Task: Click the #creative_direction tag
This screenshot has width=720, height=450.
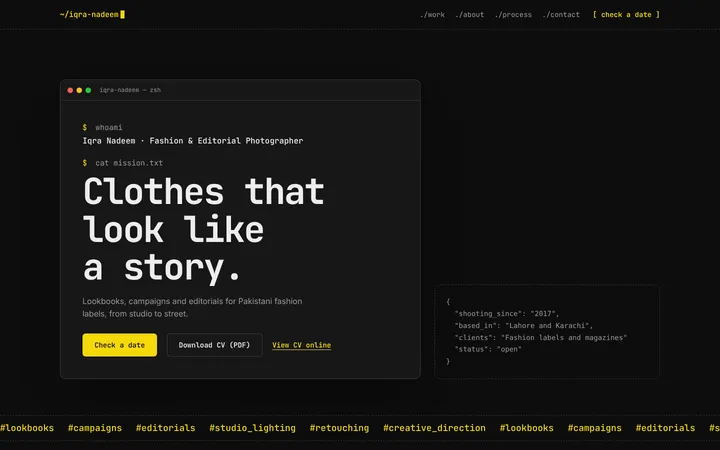Action: (x=434, y=428)
